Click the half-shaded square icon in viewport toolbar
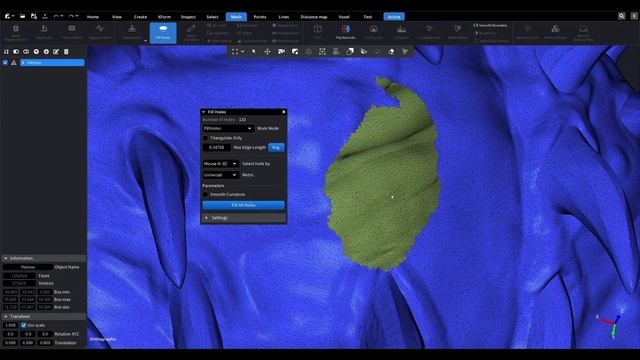Screen dimensions: 640x360 [295, 51]
